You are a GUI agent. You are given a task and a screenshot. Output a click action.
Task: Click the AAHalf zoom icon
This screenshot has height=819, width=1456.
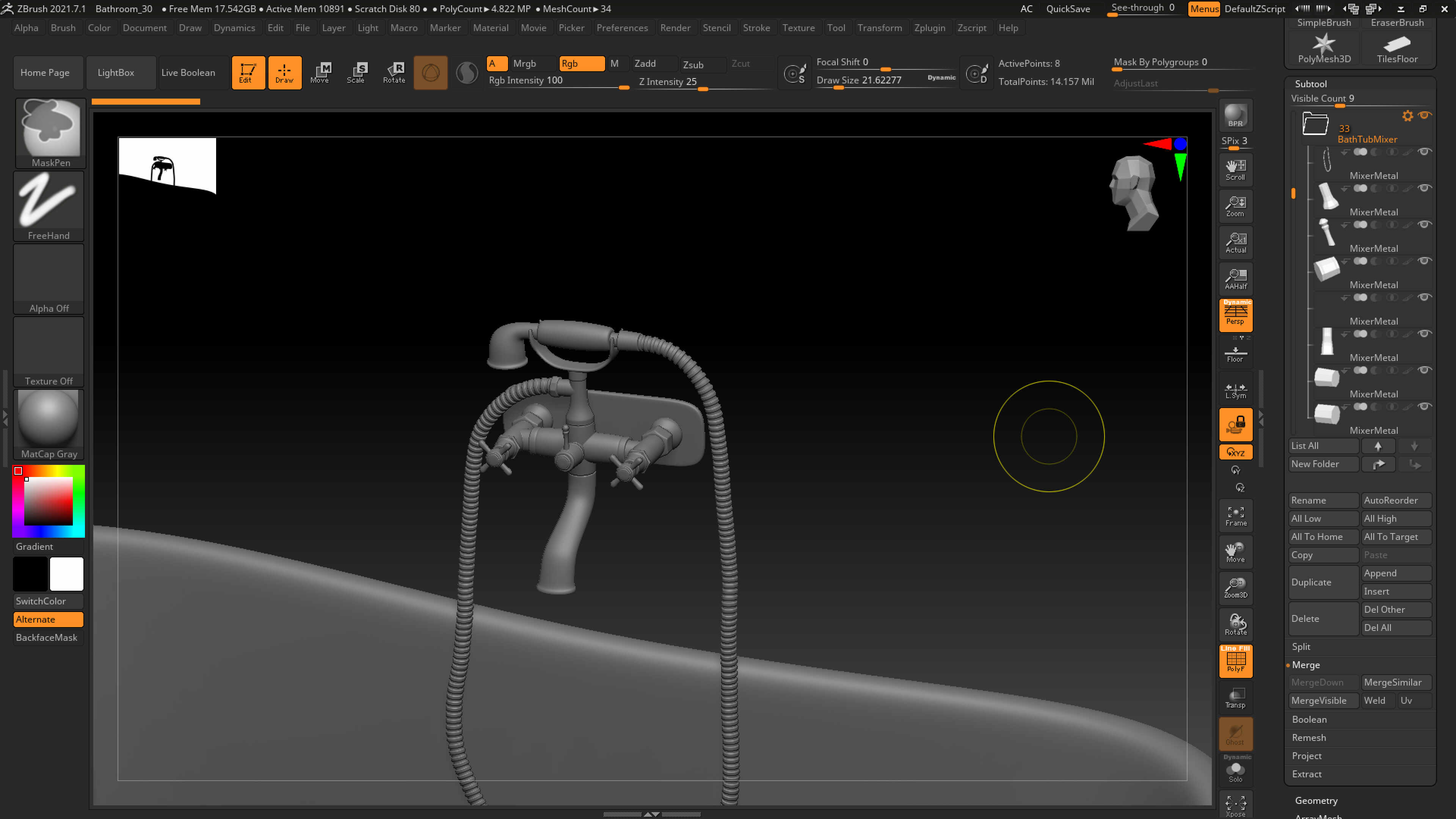pos(1236,279)
